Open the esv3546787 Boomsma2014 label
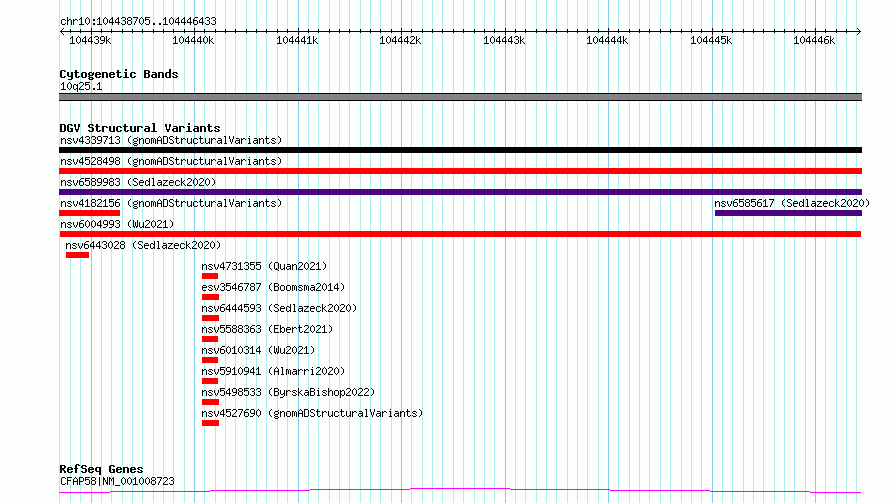This screenshot has width=890, height=503. coord(273,287)
